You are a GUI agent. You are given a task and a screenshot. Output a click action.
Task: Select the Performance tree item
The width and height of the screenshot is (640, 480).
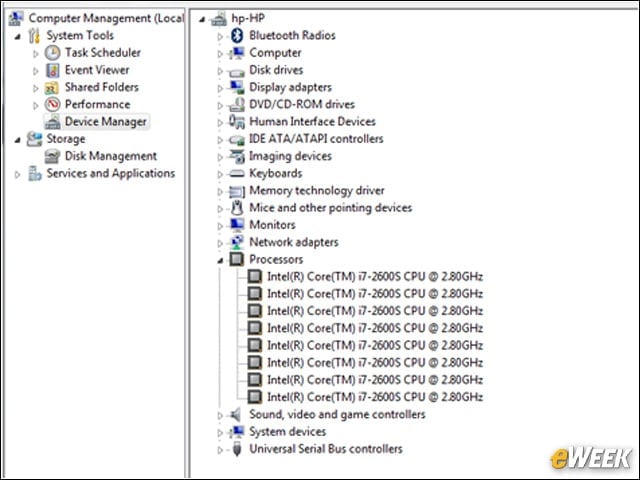coord(98,104)
